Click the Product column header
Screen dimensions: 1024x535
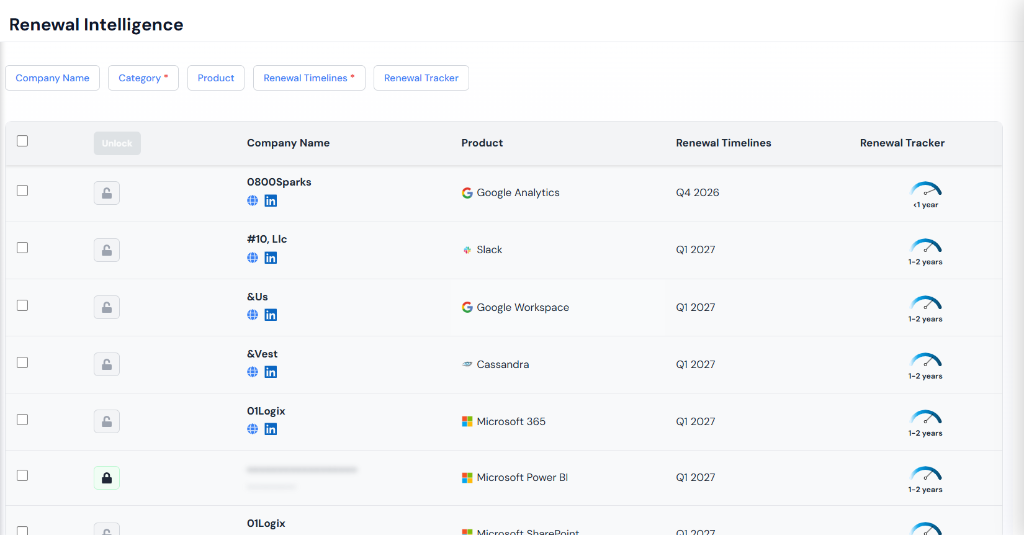click(482, 143)
